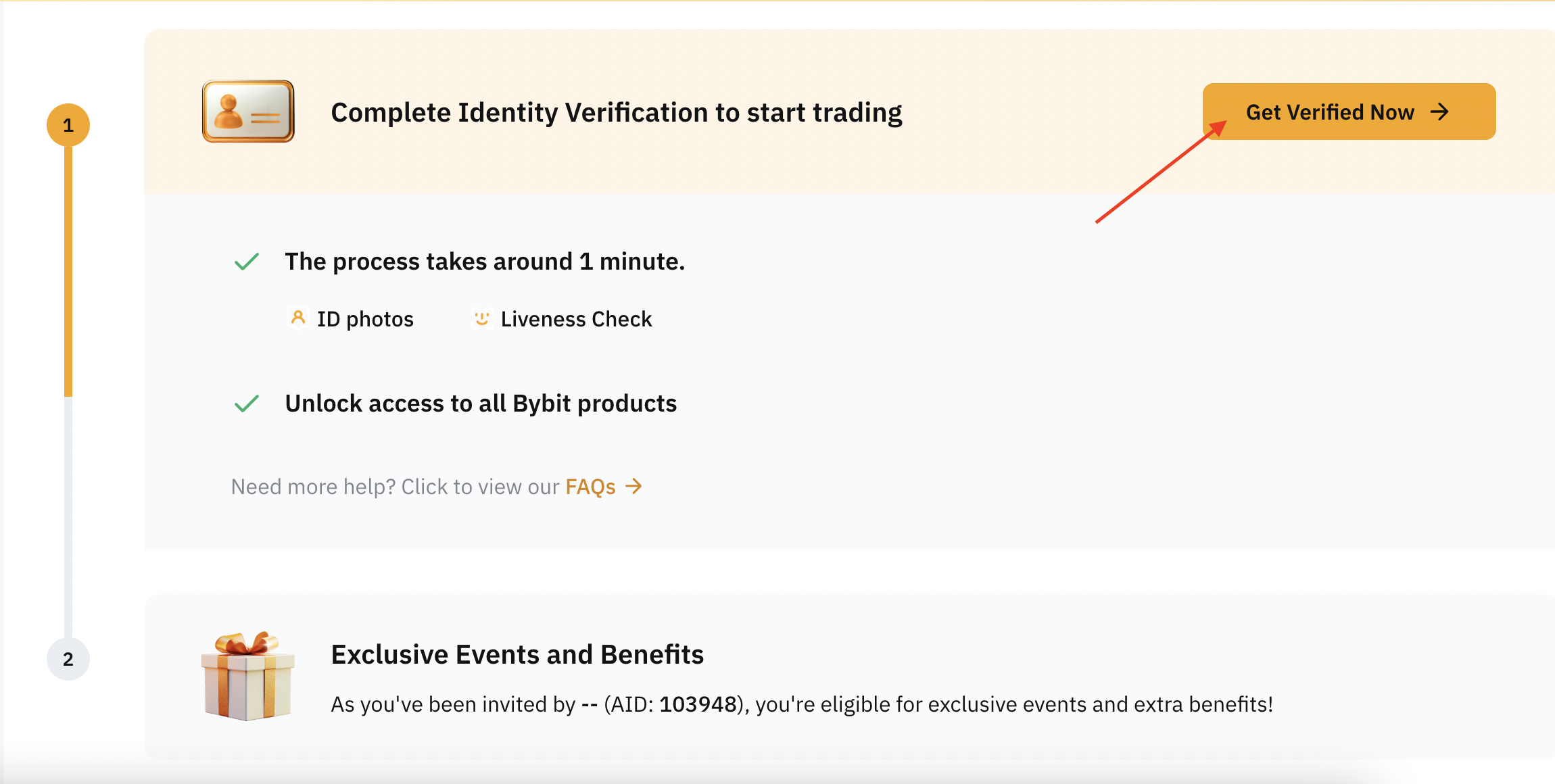The height and width of the screenshot is (784, 1555).
Task: Click the identity card icon
Action: (x=248, y=112)
